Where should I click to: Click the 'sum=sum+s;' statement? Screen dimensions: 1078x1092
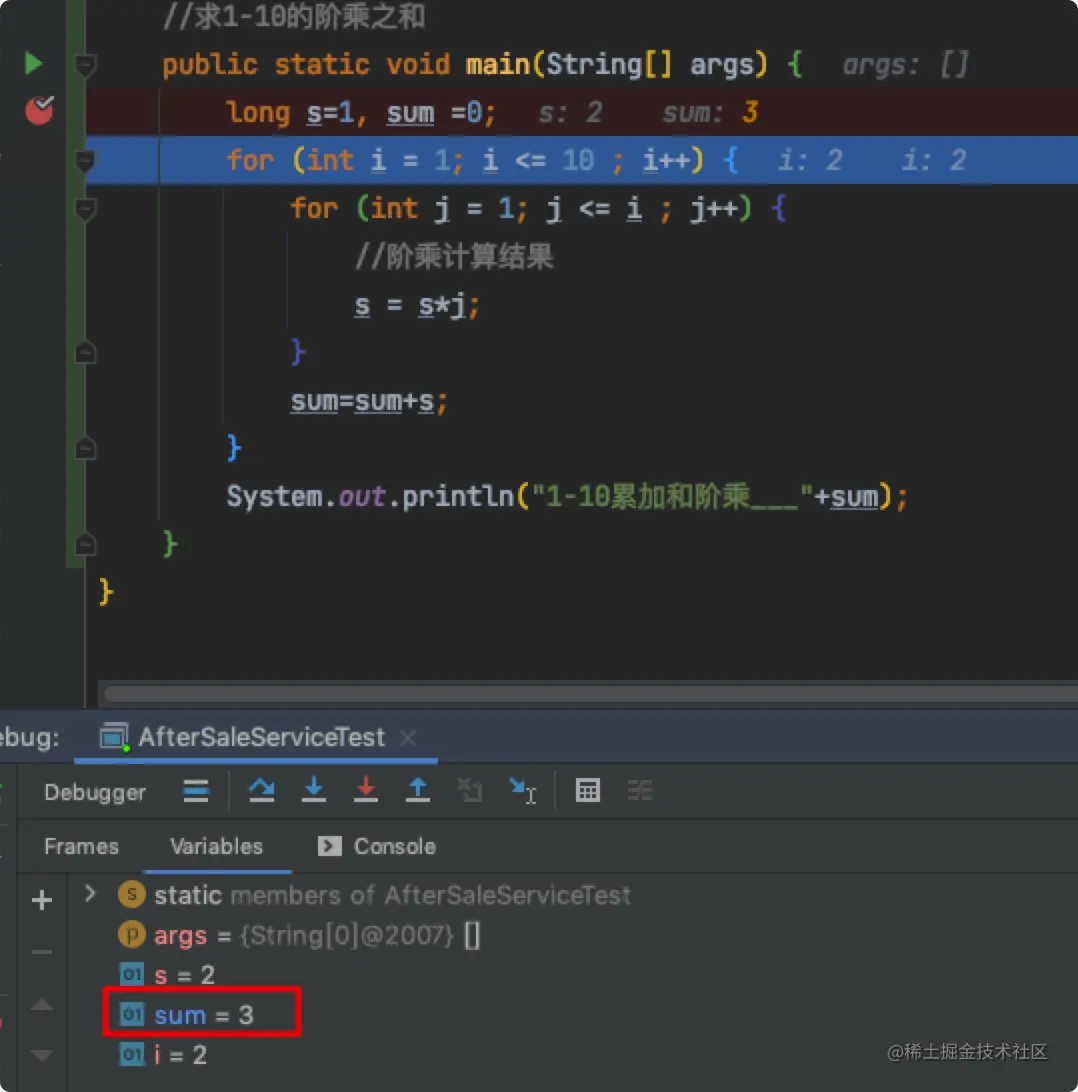pos(369,401)
